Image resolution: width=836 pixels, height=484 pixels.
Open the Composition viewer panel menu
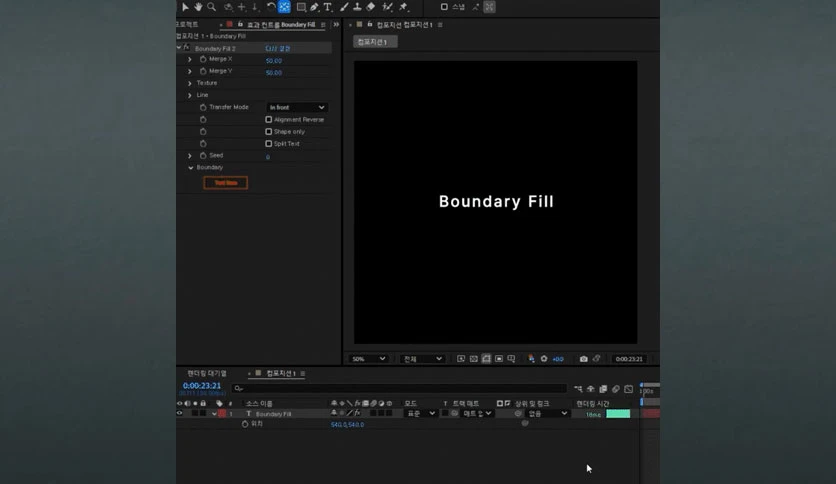pos(440,25)
